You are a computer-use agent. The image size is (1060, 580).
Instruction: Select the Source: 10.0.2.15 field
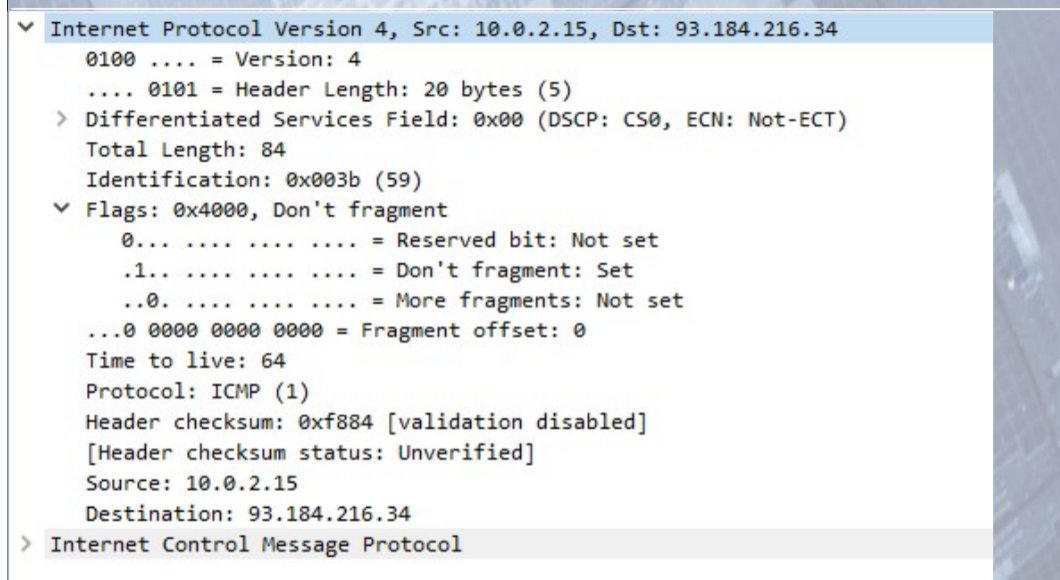(191, 483)
